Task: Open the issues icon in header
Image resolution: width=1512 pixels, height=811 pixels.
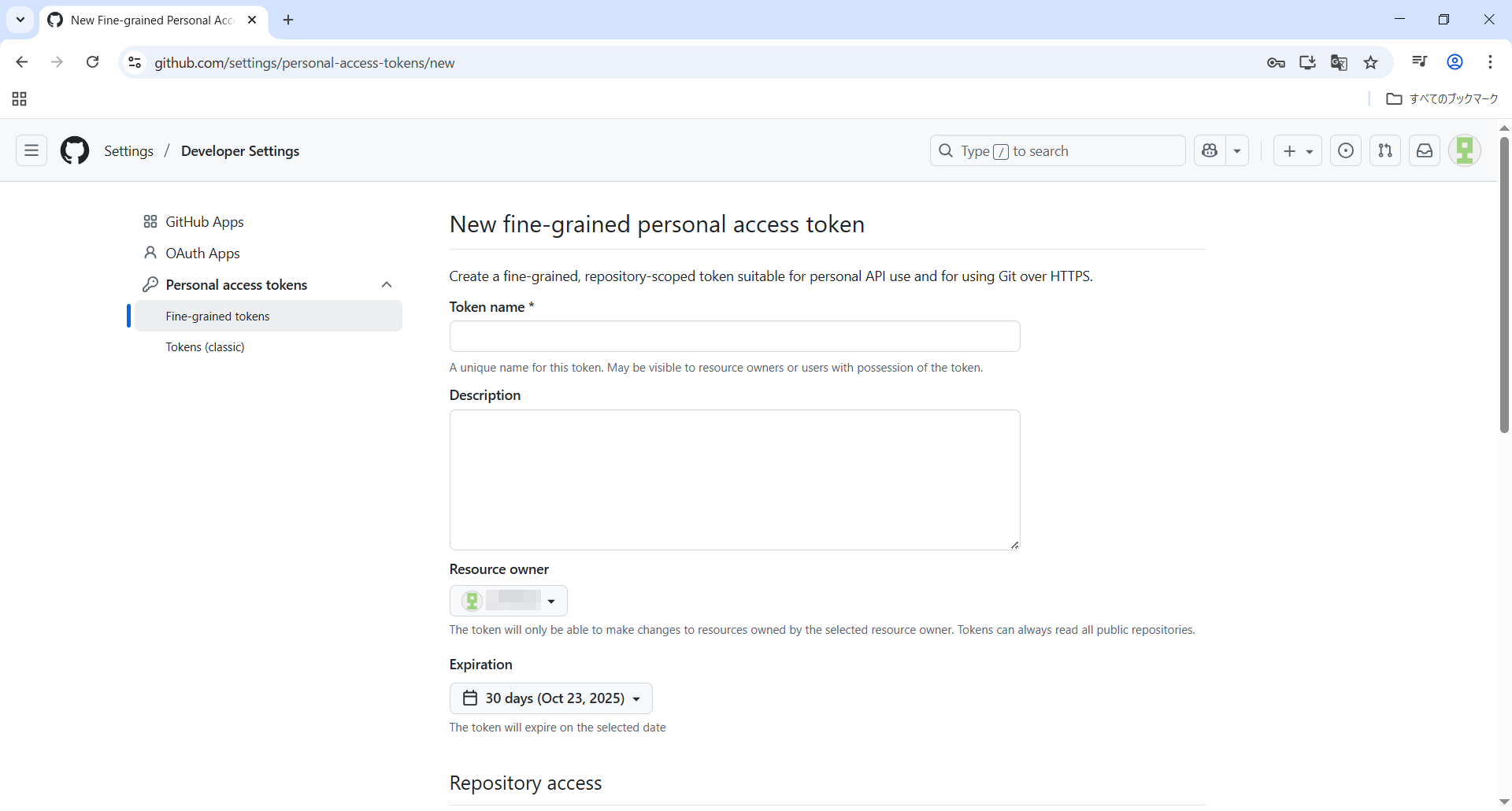Action: 1346,150
